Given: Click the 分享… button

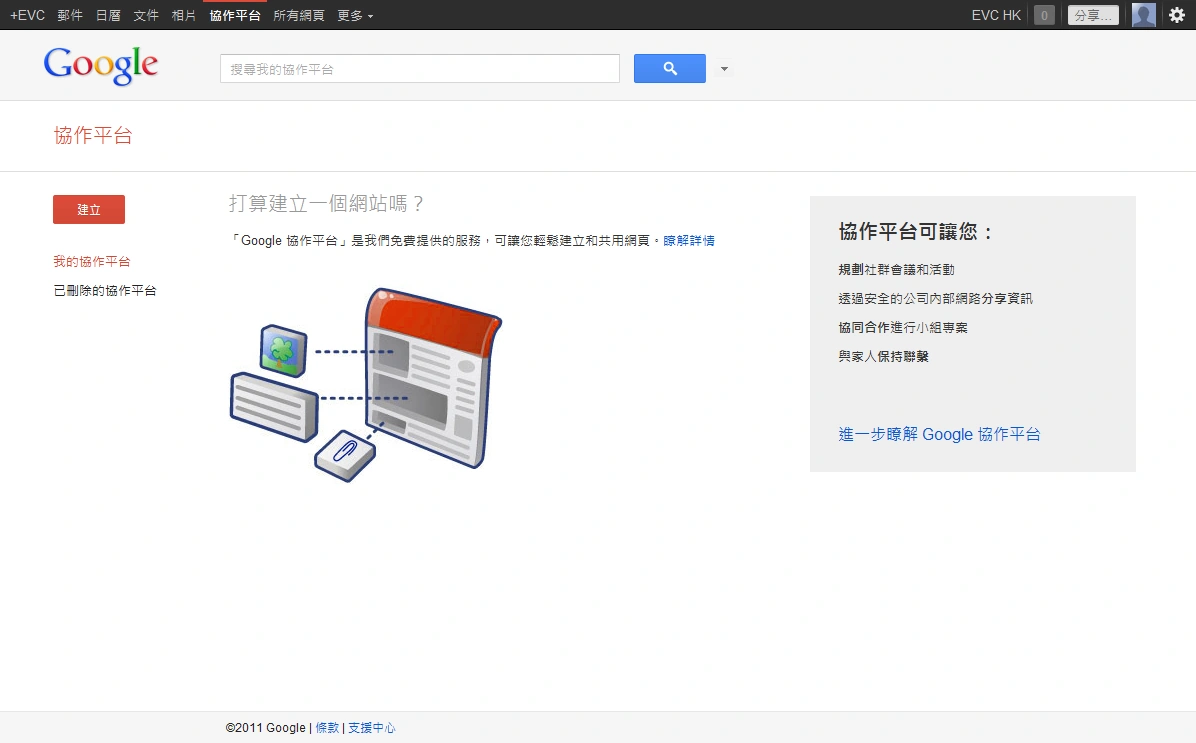Looking at the screenshot, I should pos(1093,15).
